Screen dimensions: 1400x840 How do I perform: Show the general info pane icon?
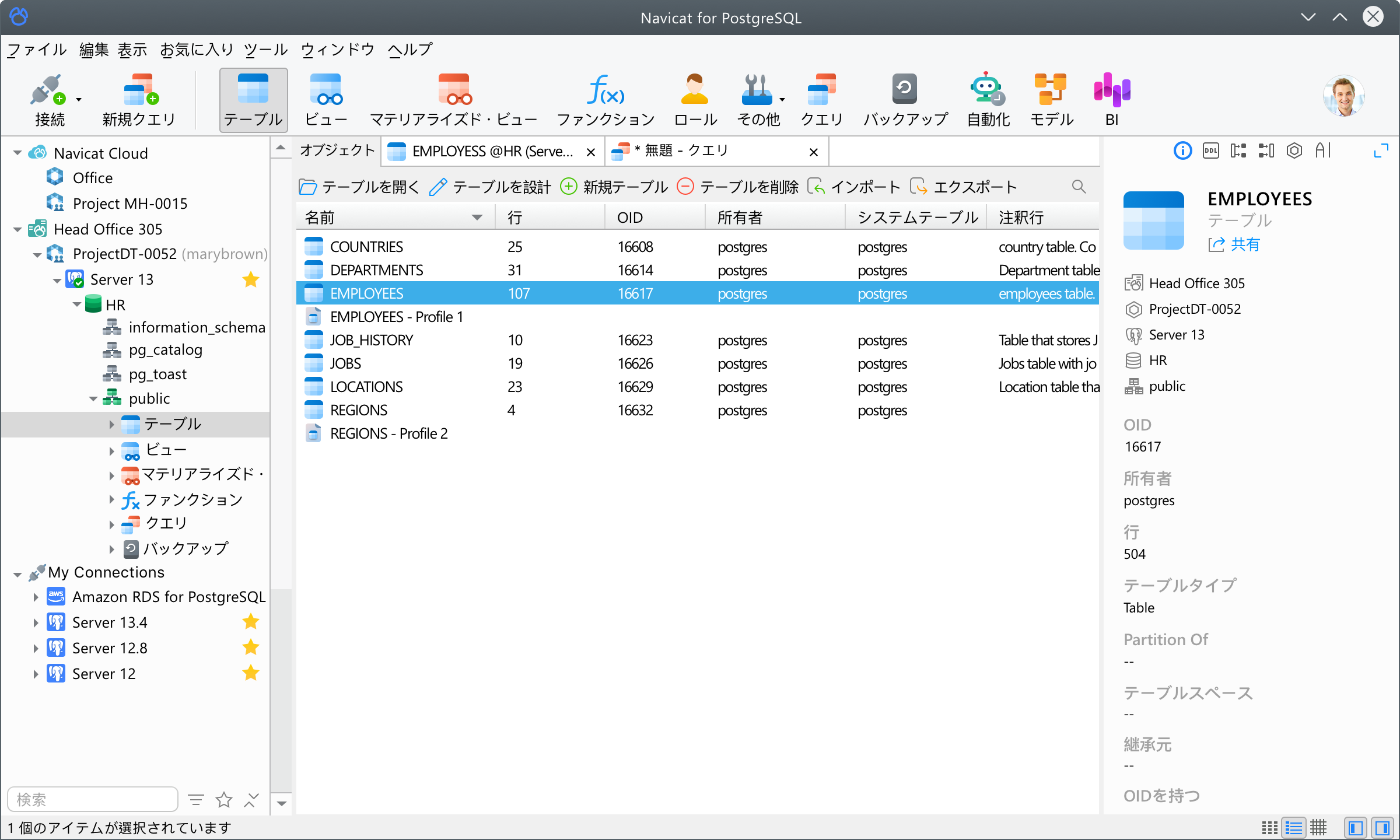click(x=1182, y=151)
